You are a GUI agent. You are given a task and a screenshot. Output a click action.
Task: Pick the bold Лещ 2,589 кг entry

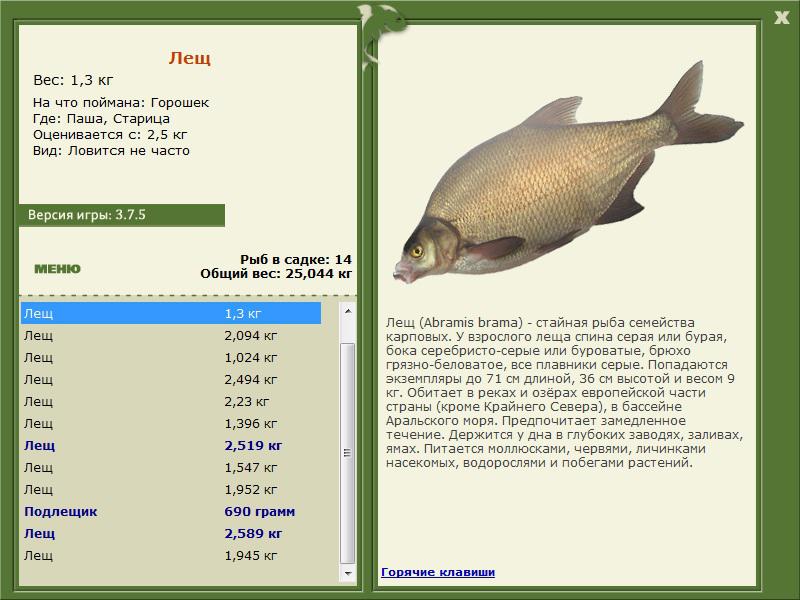(170, 534)
